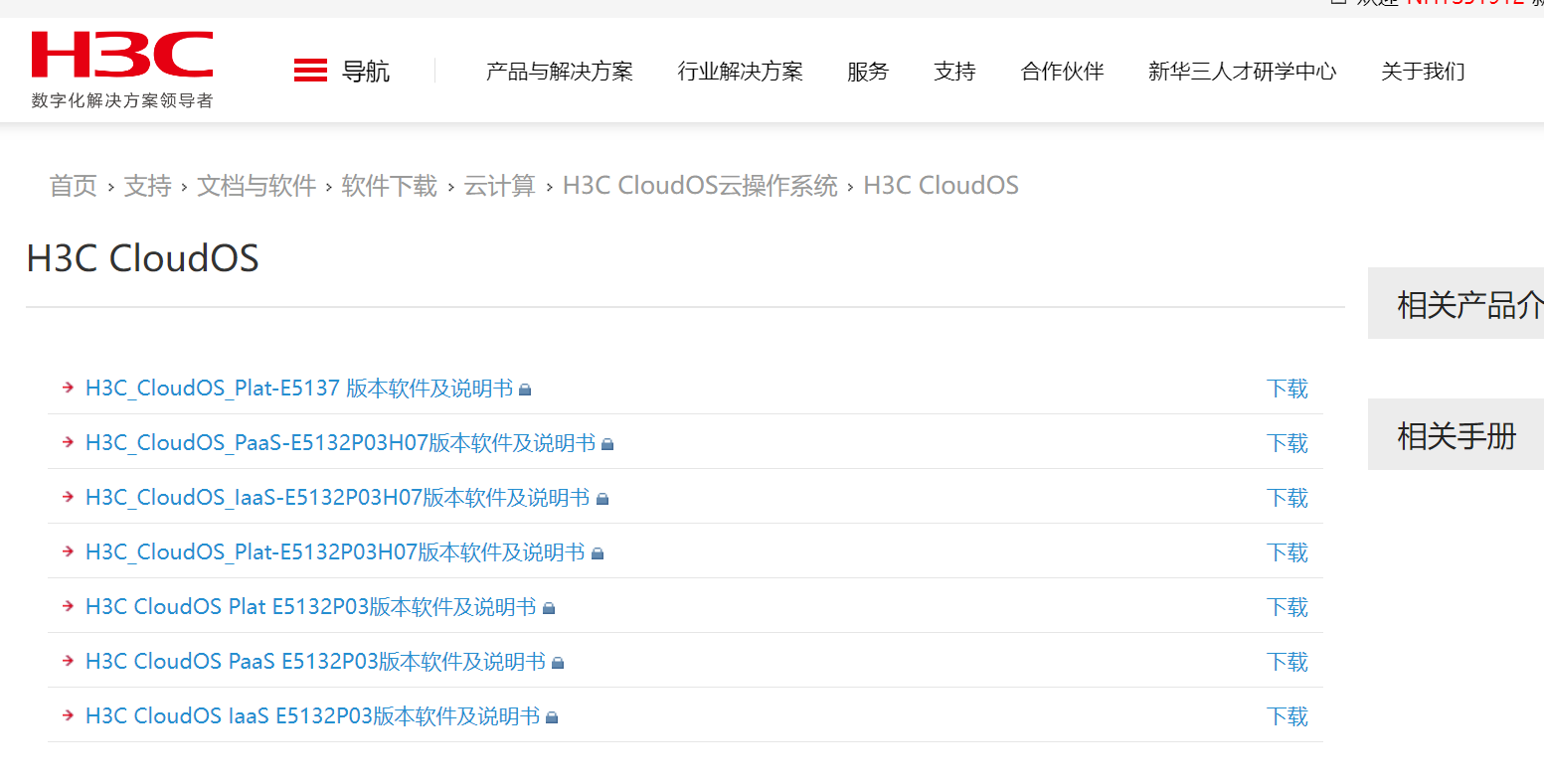Open H3C_CloudOS_PaaS-E5132P03H07 software link
The height and width of the screenshot is (784, 1544).
(341, 443)
